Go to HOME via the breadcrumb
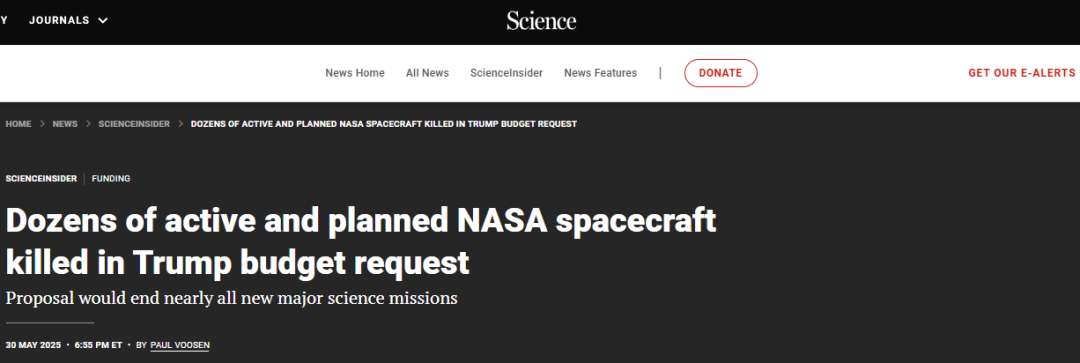 [19, 124]
